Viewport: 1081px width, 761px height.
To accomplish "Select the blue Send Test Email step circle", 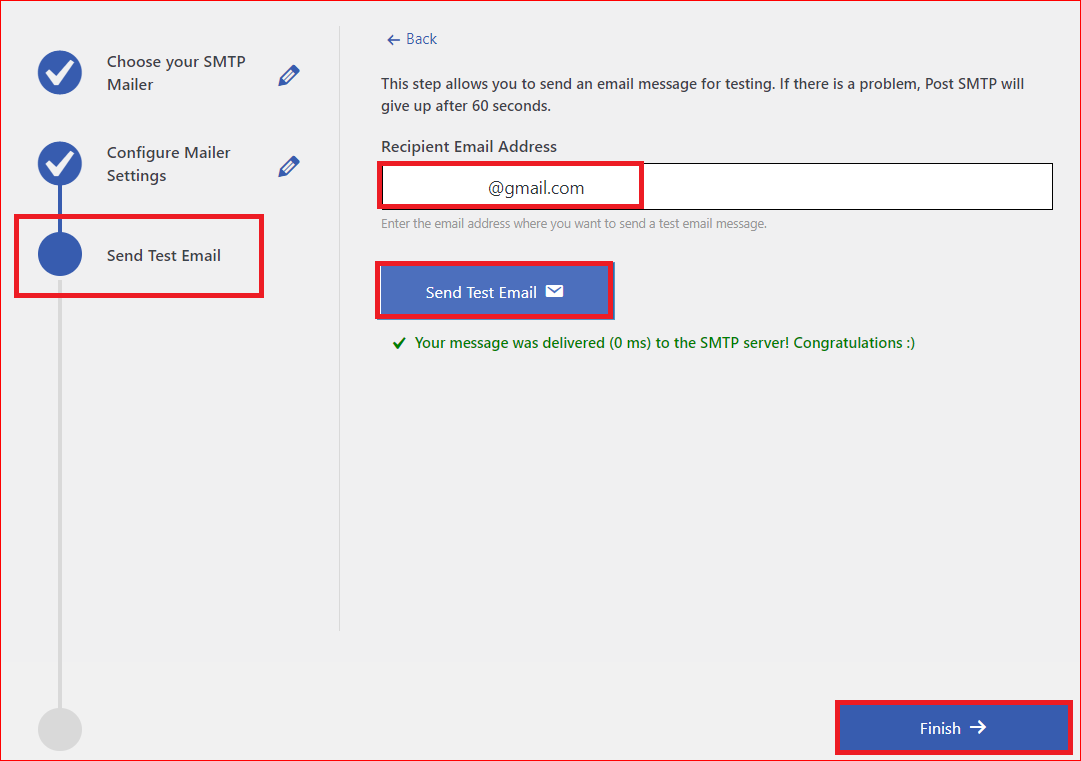I will [60, 255].
